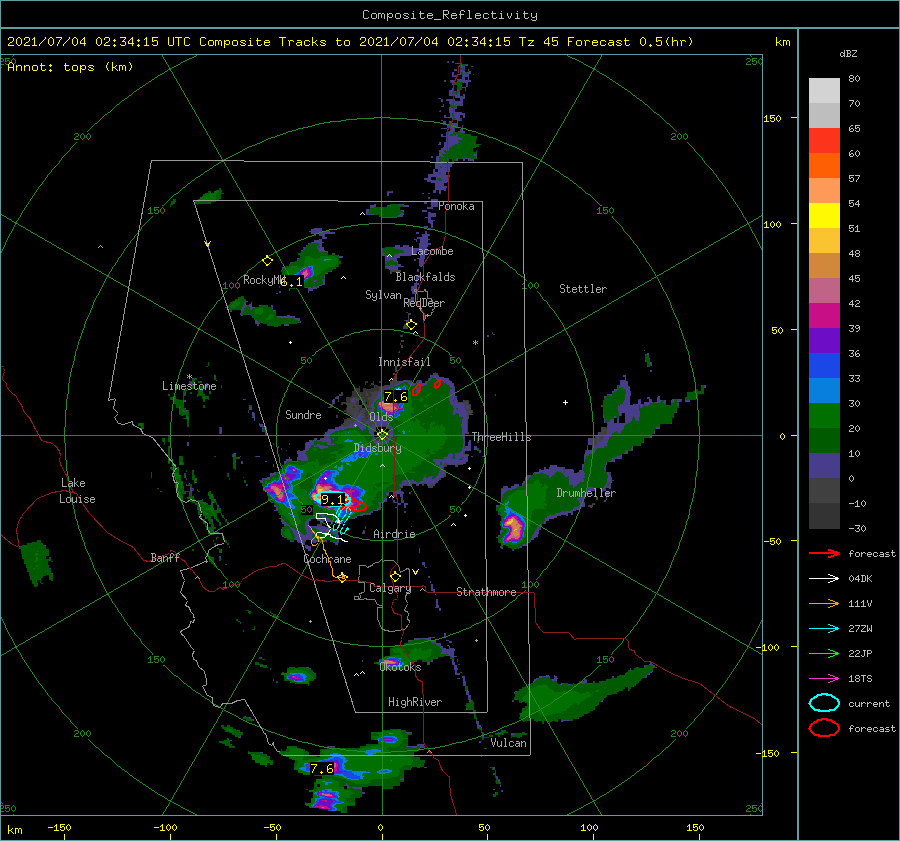This screenshot has width=900, height=841.
Task: Click the Sundre town label
Action: (303, 414)
